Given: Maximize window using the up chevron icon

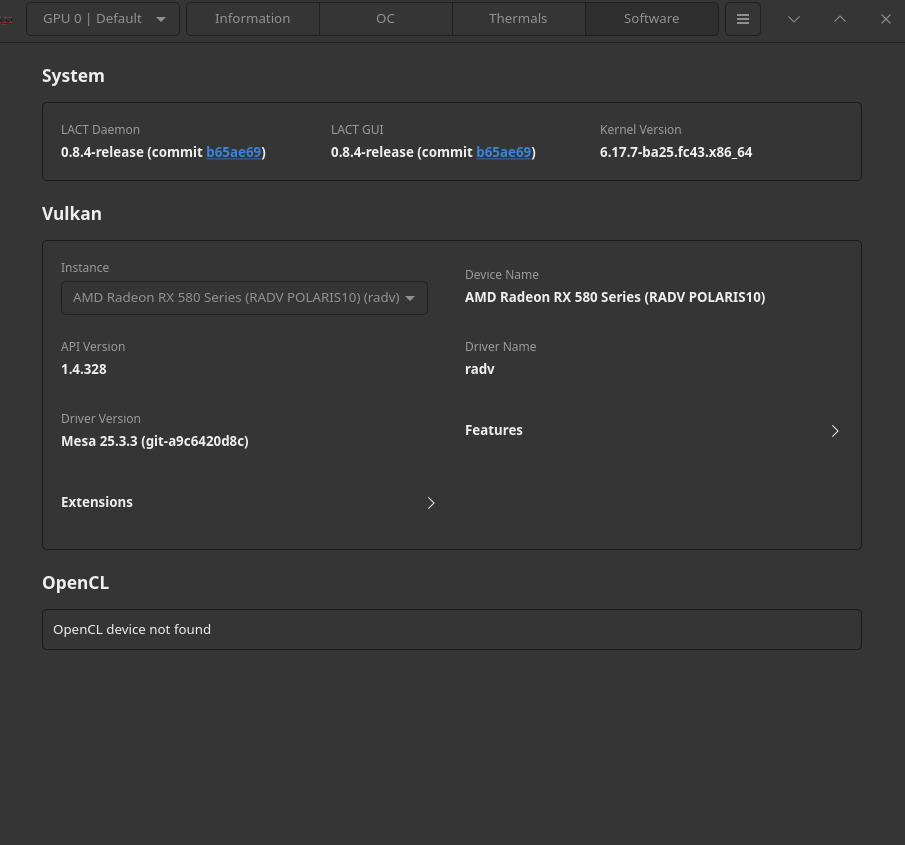Looking at the screenshot, I should tap(840, 19).
